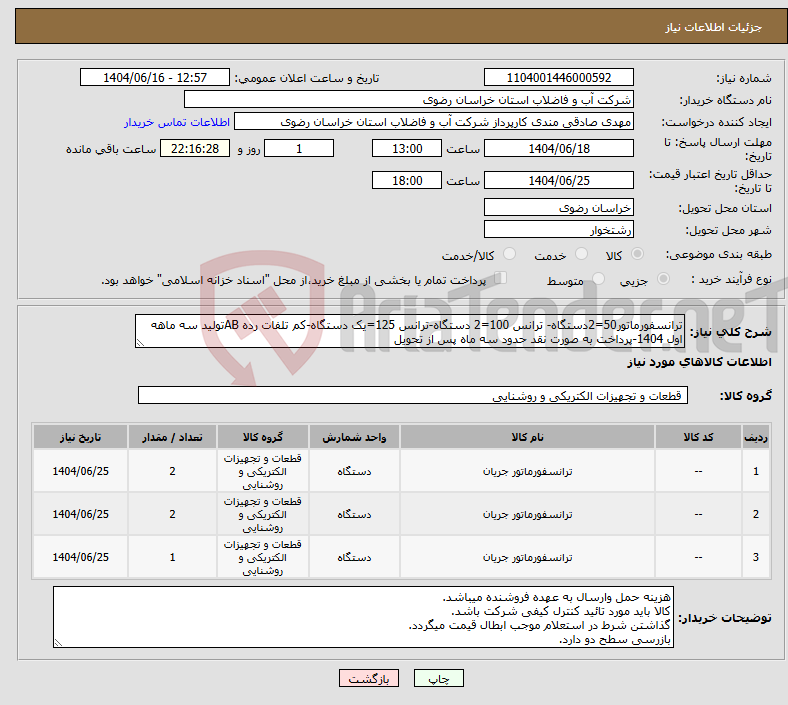Click the تعداد / مقدار column header
Screen dimensions: 788x705
click(172, 437)
